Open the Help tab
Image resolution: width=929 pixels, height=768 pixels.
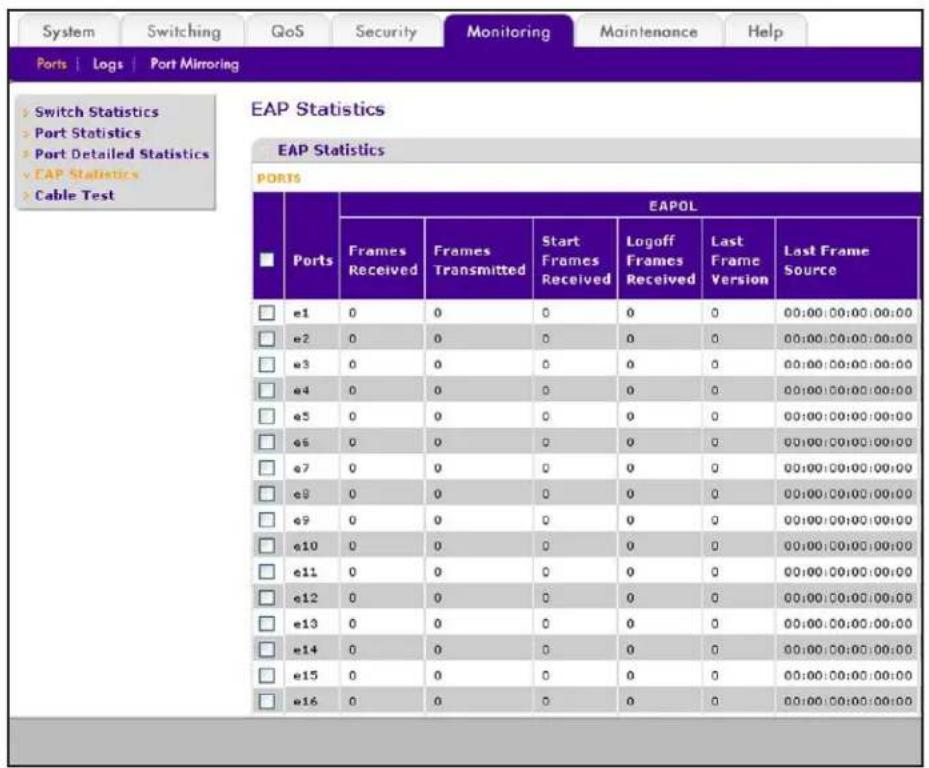click(x=765, y=31)
